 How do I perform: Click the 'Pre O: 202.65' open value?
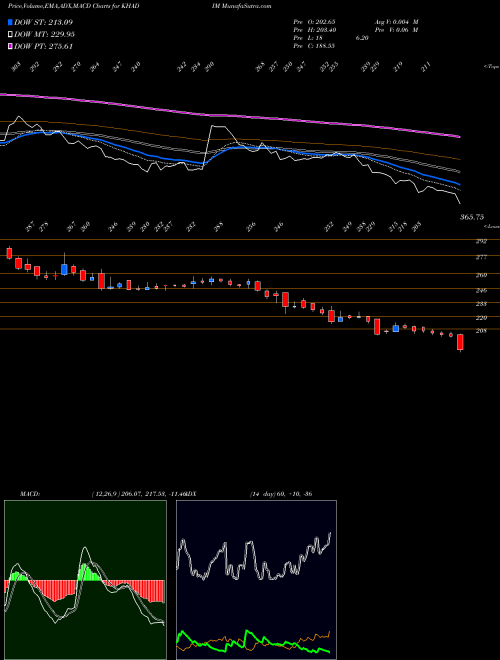click(x=314, y=22)
